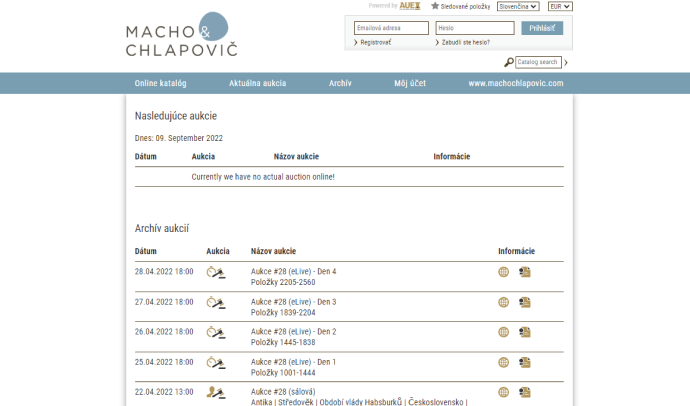The height and width of the screenshot is (406, 690).
Task: Click the Macho & Chlapovič logo
Action: pyautogui.click(x=182, y=35)
